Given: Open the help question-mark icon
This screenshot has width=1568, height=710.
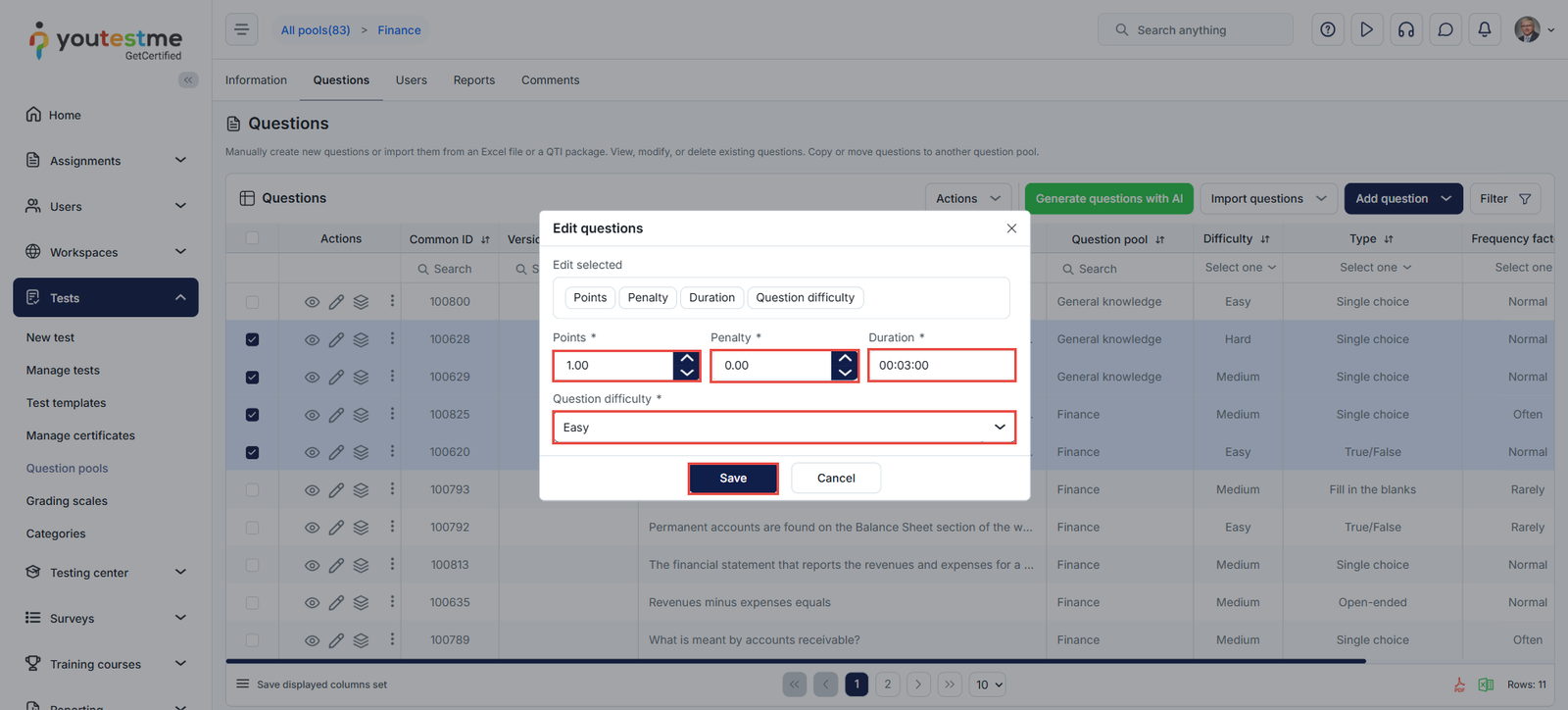Looking at the screenshot, I should [x=1327, y=29].
